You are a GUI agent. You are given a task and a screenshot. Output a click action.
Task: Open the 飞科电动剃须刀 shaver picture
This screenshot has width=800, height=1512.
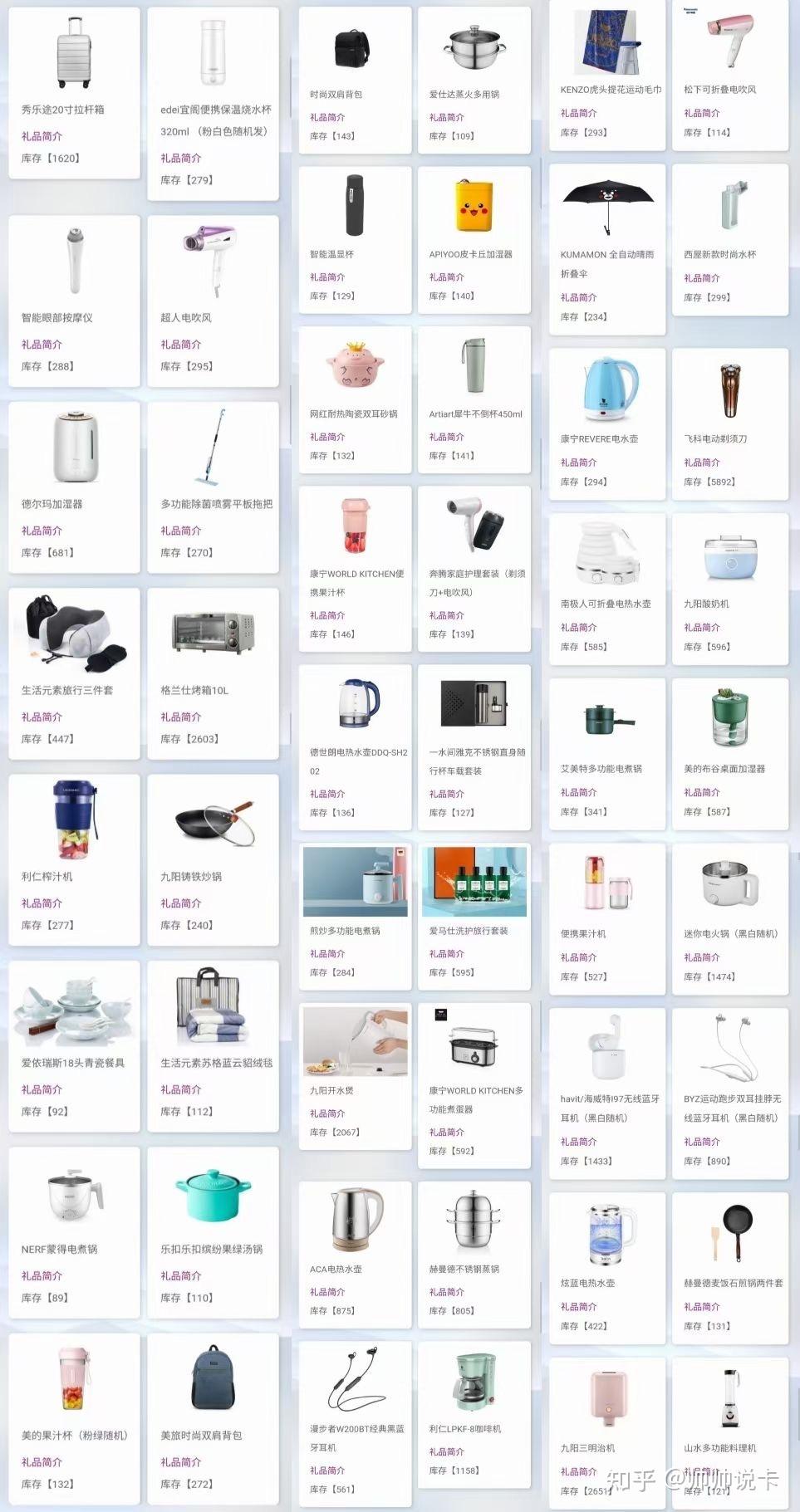coord(729,389)
